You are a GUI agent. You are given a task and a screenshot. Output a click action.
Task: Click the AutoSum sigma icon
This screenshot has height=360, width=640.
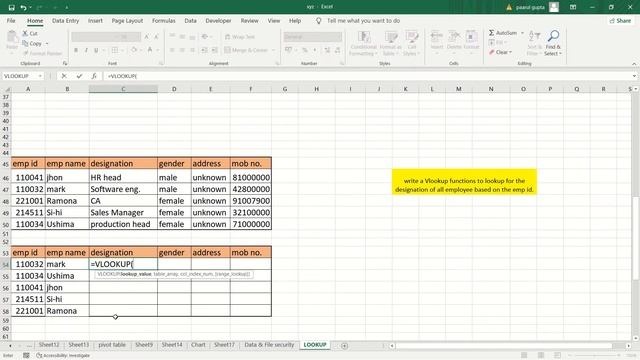[491, 33]
